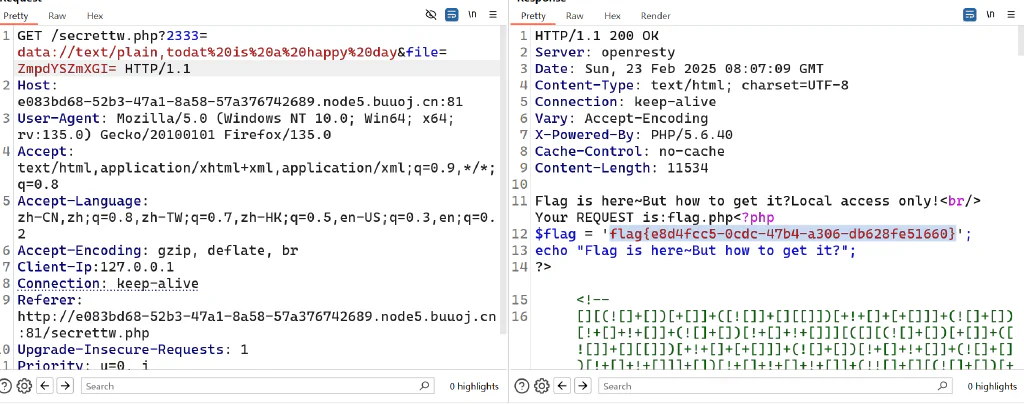Open Request search help question icon

pos(5,386)
